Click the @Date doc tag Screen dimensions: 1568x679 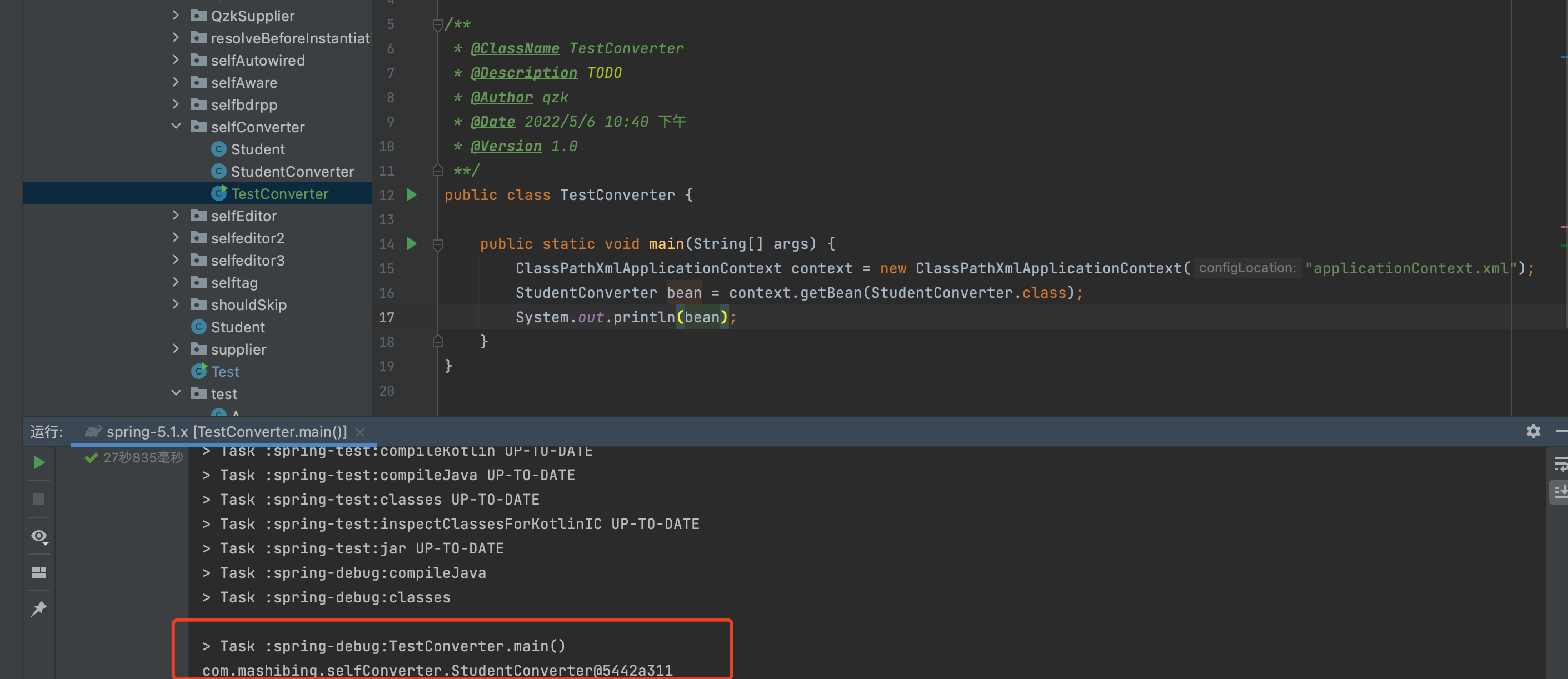tap(493, 122)
